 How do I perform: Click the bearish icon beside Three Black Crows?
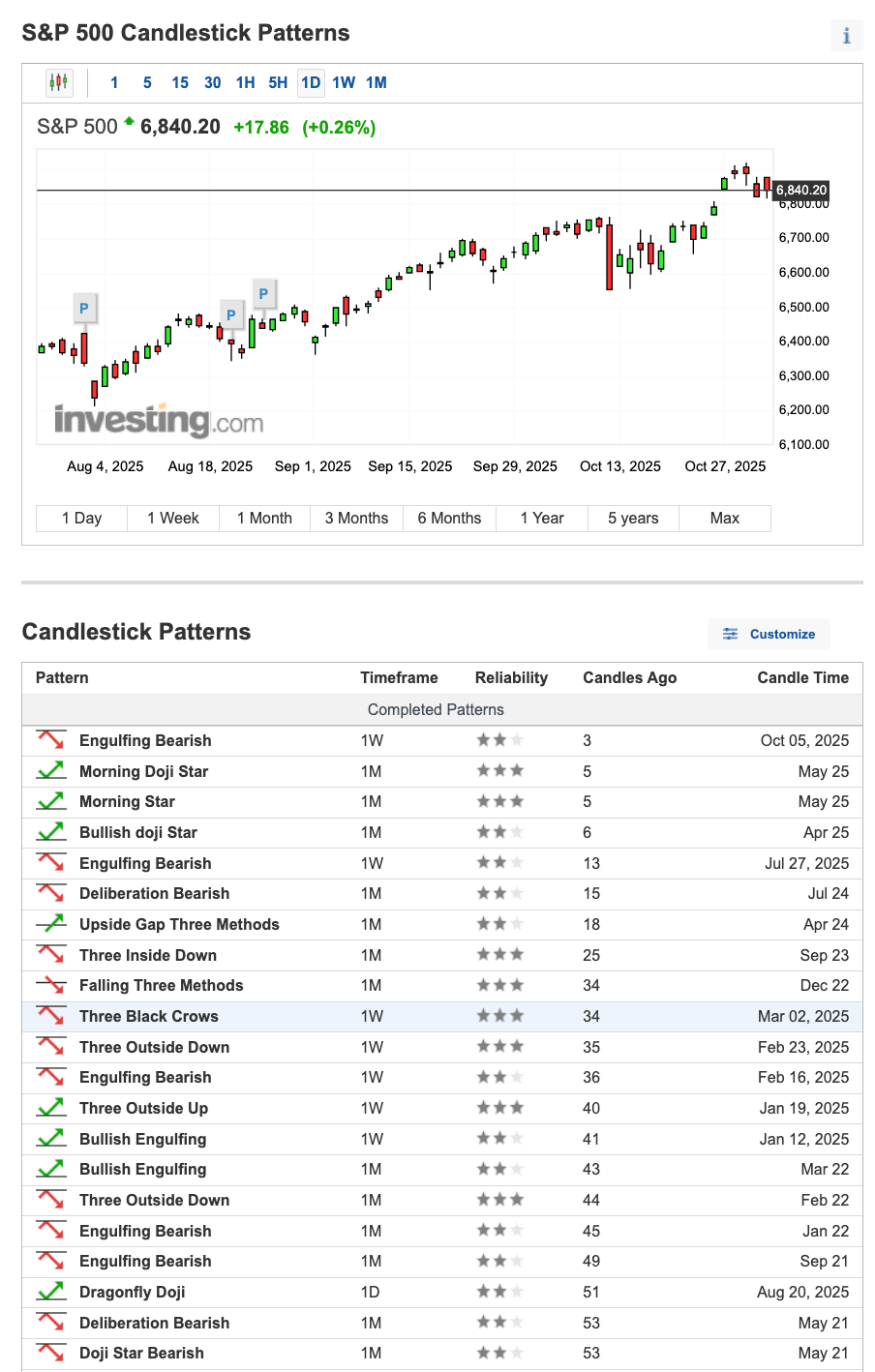pyautogui.click(x=51, y=1016)
